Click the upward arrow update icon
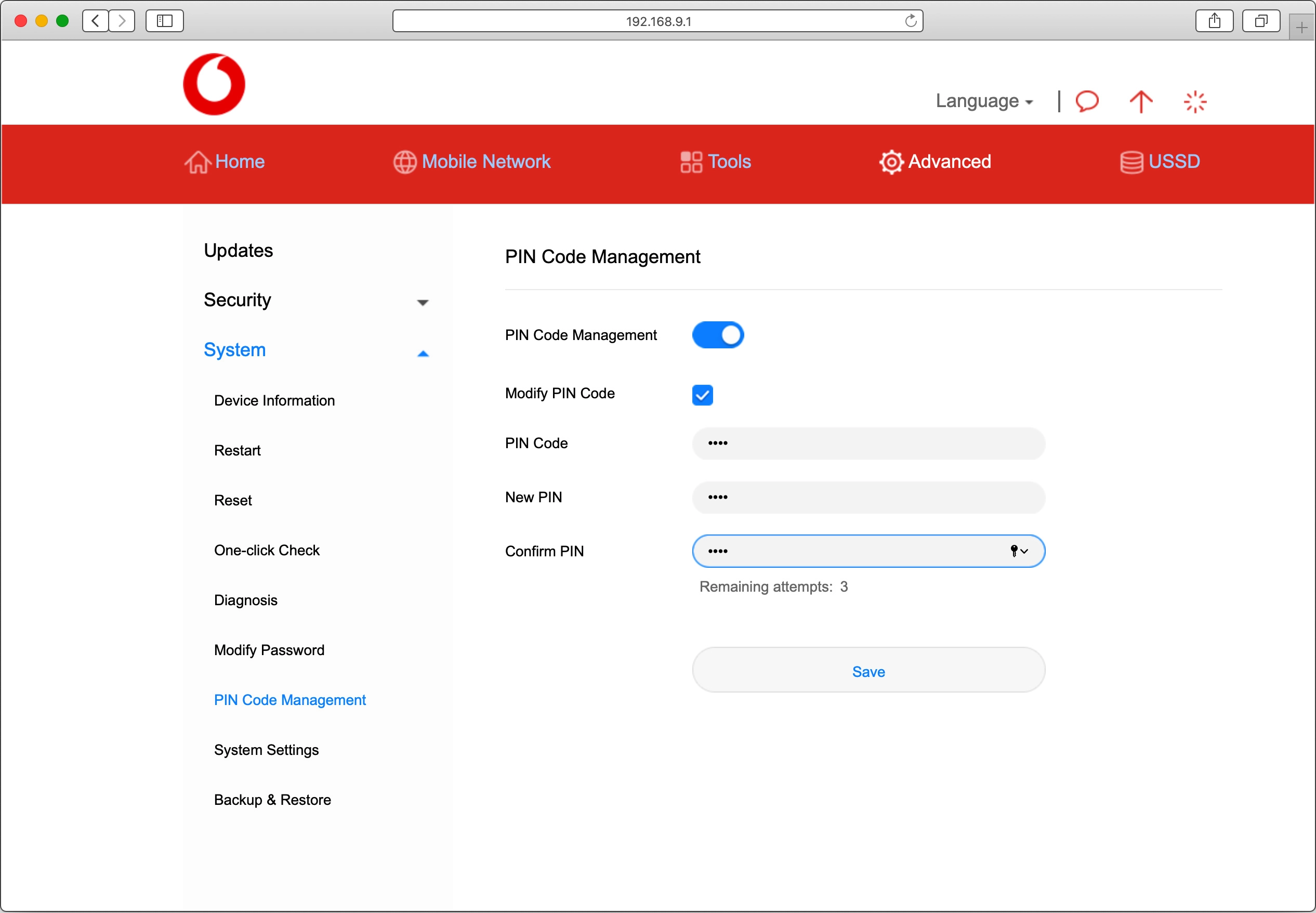Image resolution: width=1316 pixels, height=913 pixels. coord(1140,102)
